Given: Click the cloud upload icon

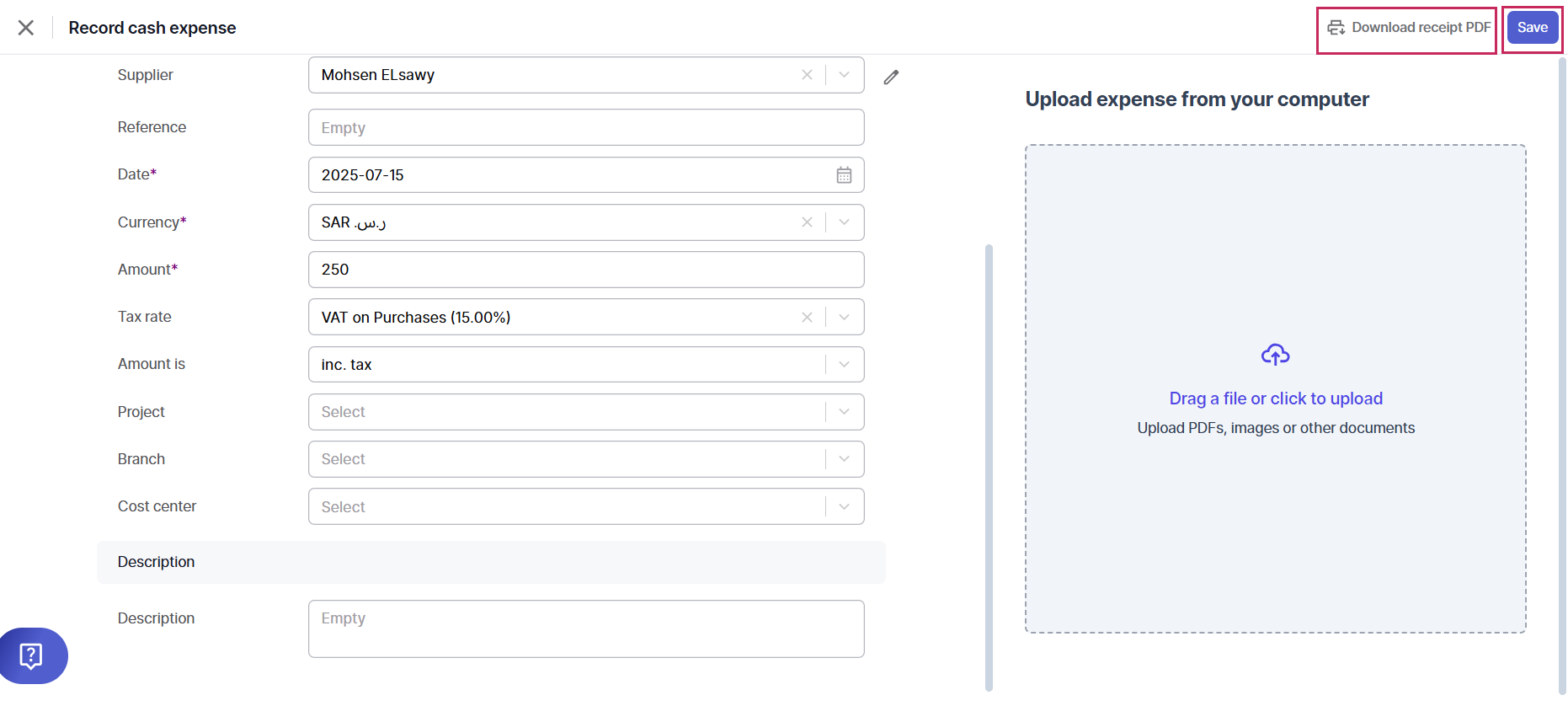Looking at the screenshot, I should (1275, 355).
